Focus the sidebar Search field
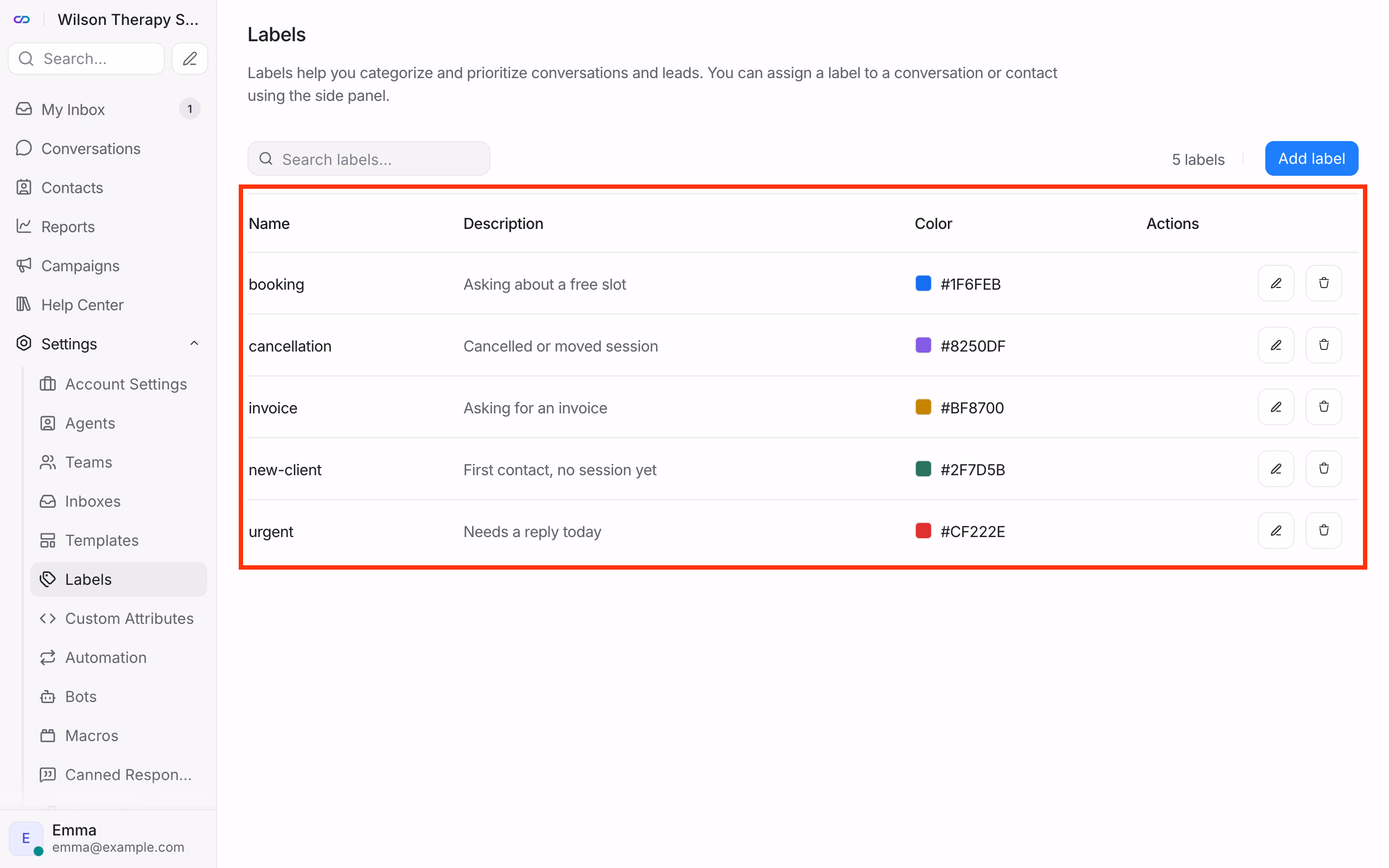Screen dimensions: 1389x868 pyautogui.click(x=86, y=59)
